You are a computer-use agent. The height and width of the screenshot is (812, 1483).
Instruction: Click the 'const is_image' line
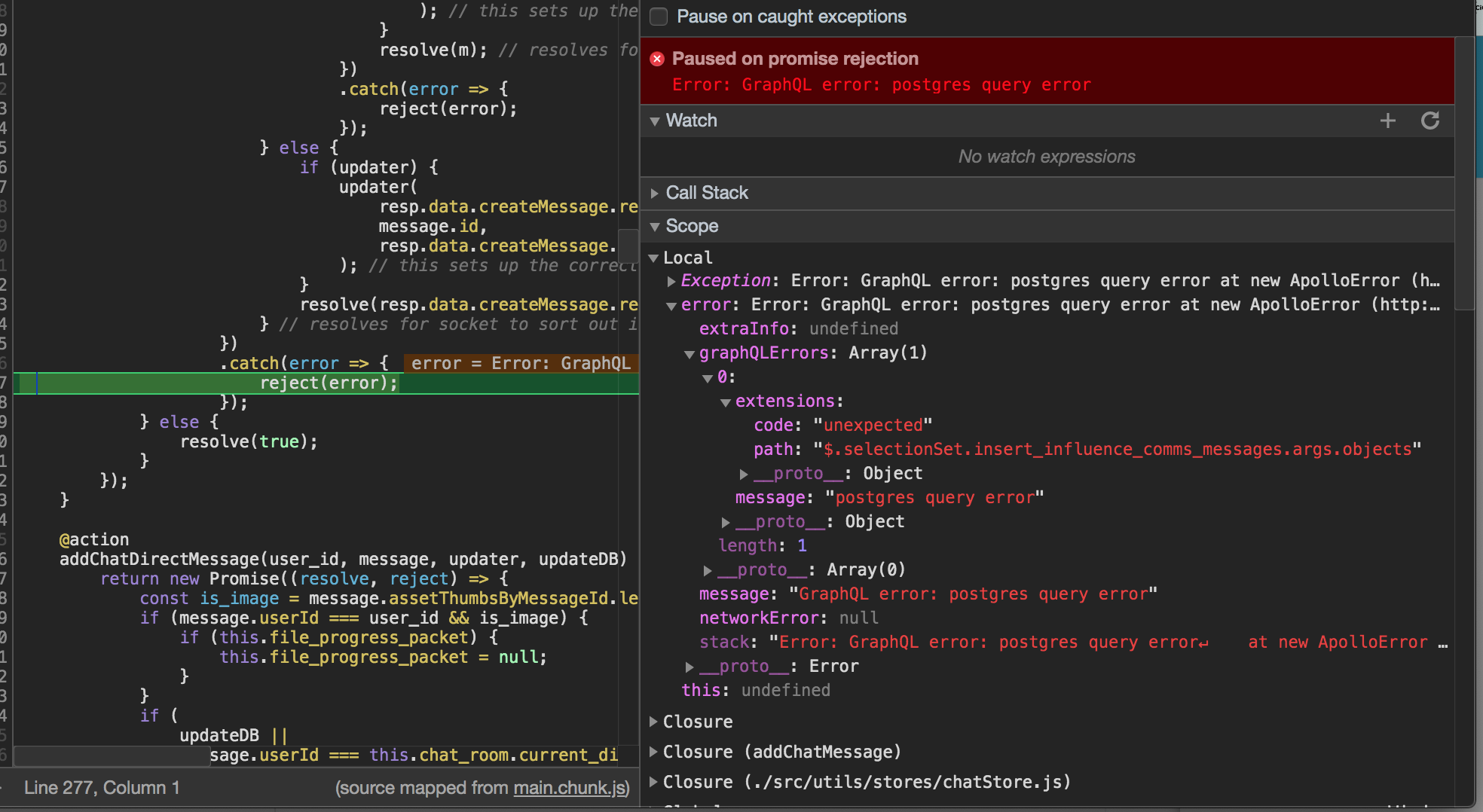click(388, 598)
